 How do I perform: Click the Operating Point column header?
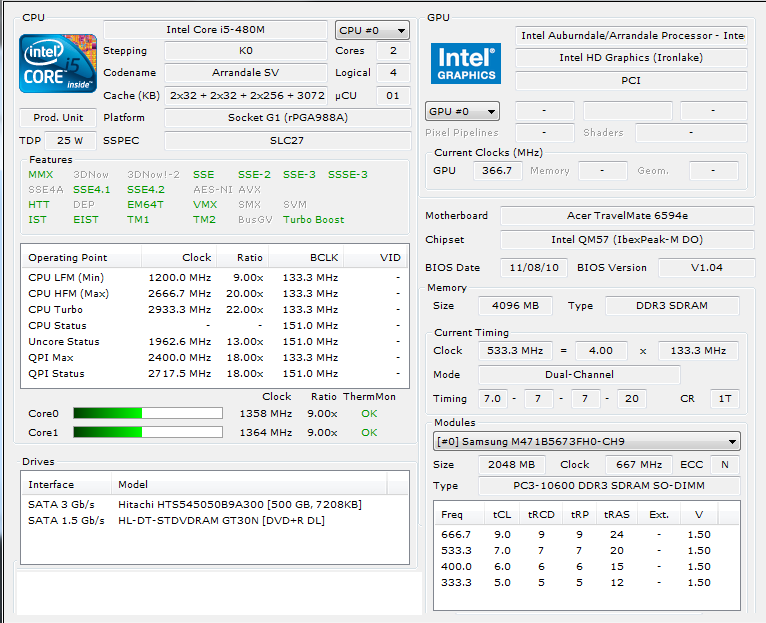(82, 258)
